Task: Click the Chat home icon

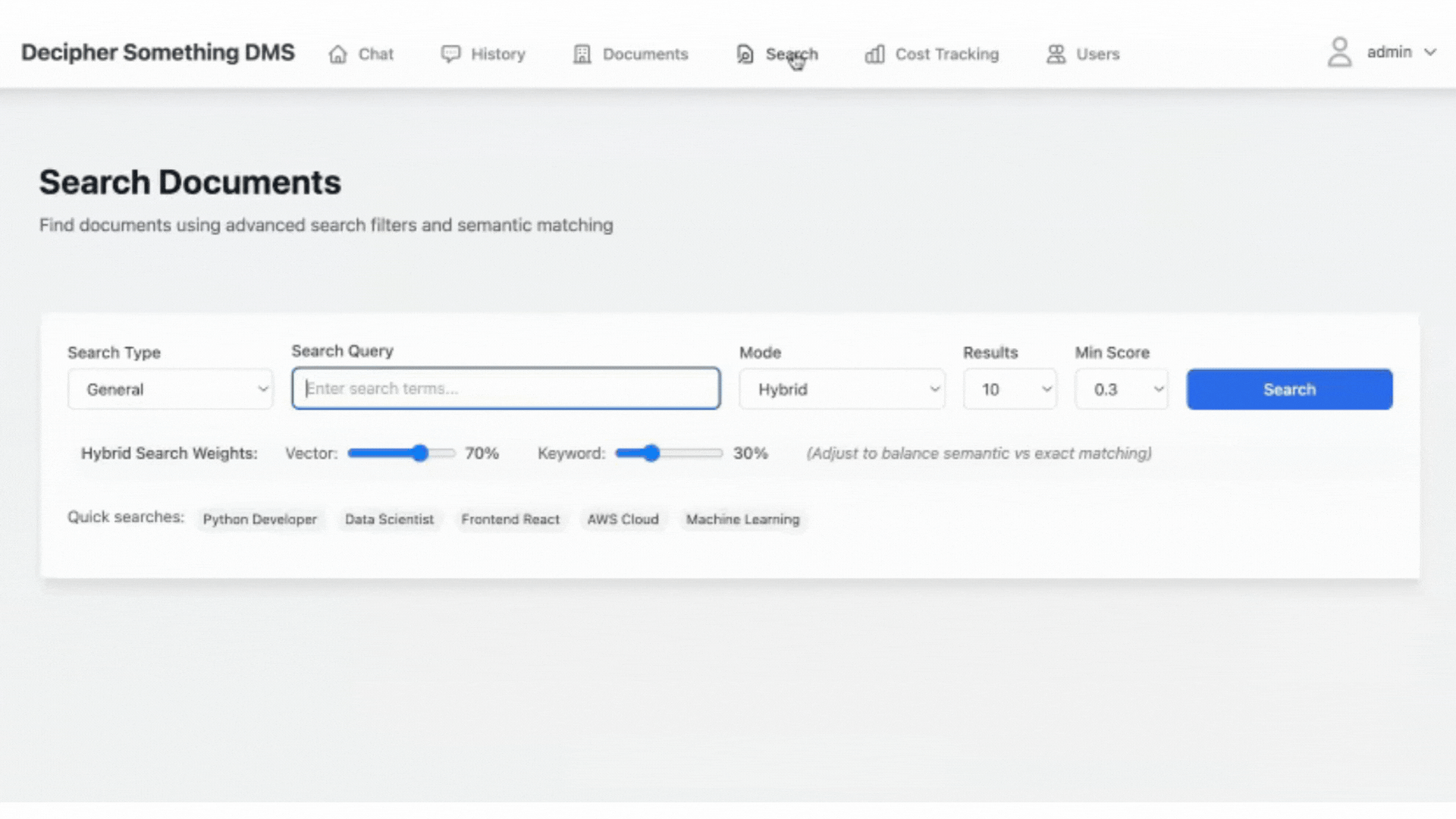Action: click(x=337, y=55)
